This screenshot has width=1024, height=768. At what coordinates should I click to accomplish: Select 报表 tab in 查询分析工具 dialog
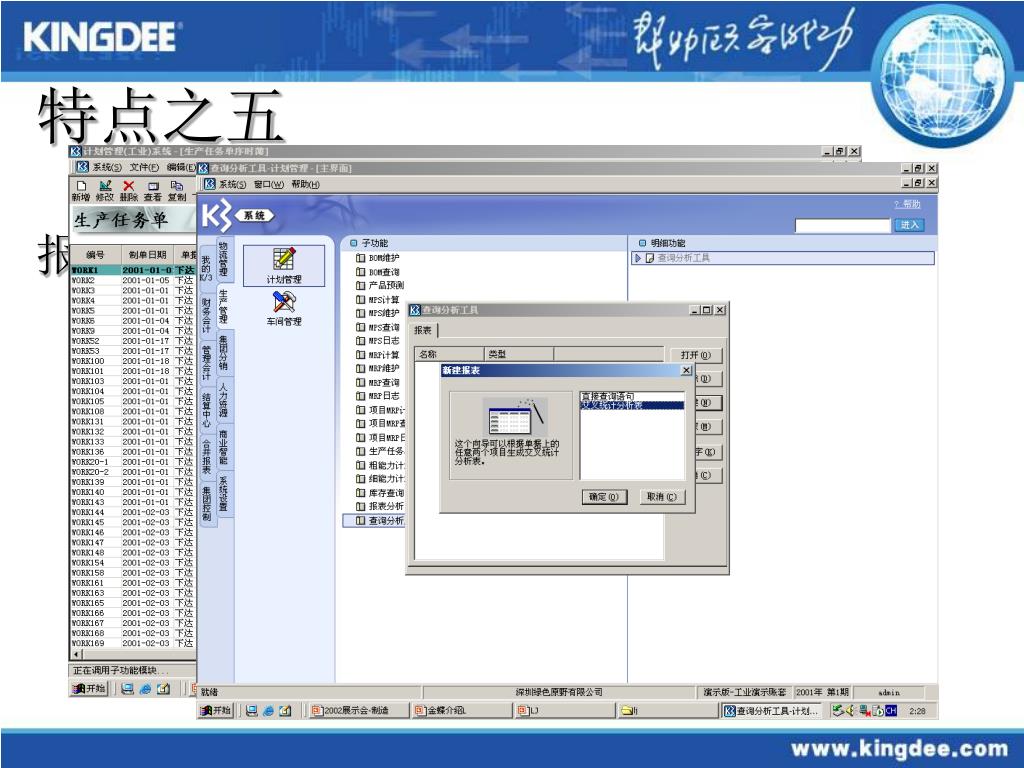click(x=423, y=330)
